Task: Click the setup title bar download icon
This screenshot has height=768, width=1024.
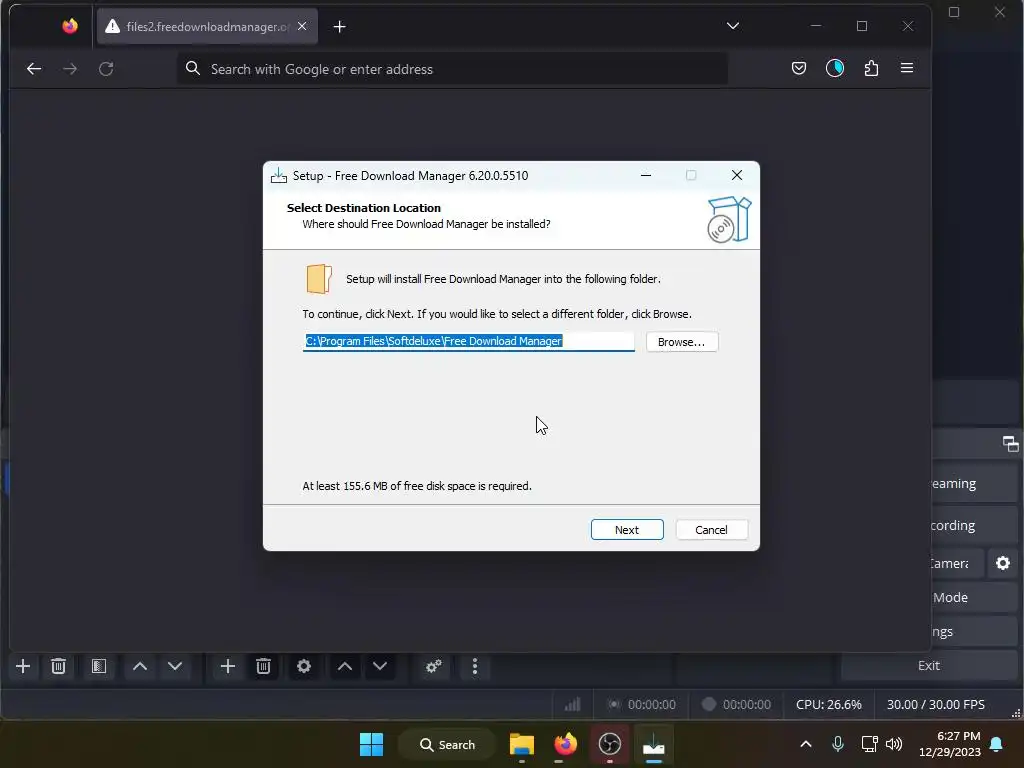Action: click(x=279, y=175)
